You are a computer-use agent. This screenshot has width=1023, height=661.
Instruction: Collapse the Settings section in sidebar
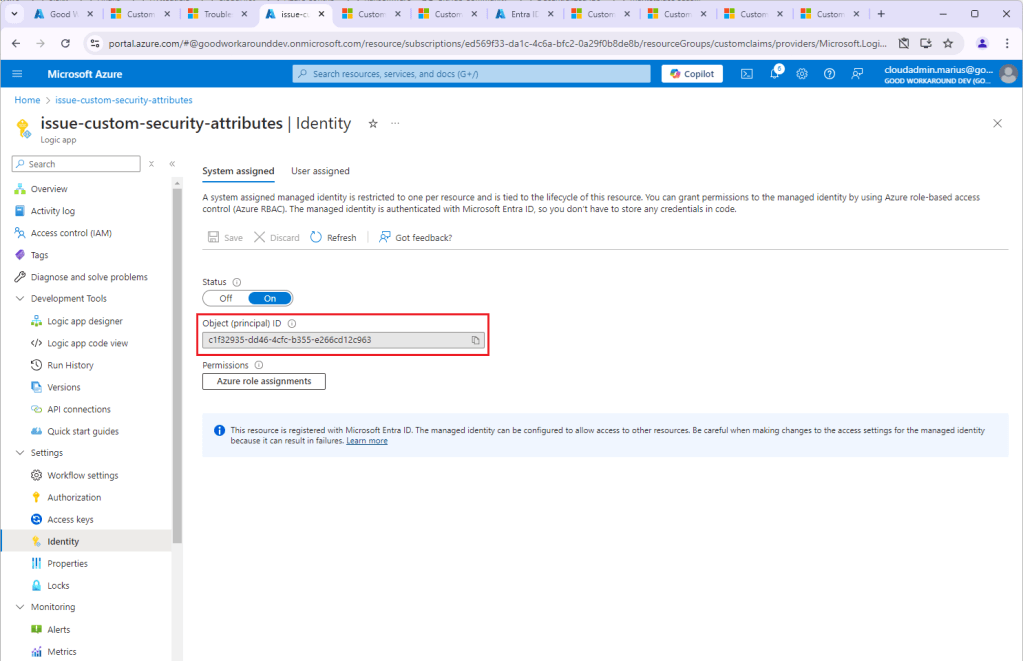pyautogui.click(x=20, y=453)
